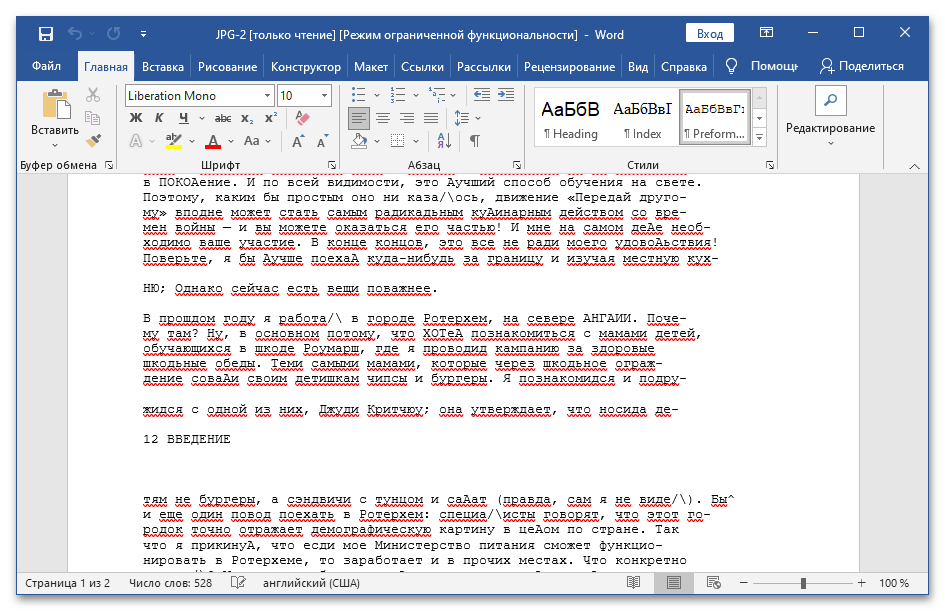
Task: Apply the yellow text highlight color
Action: 174,142
